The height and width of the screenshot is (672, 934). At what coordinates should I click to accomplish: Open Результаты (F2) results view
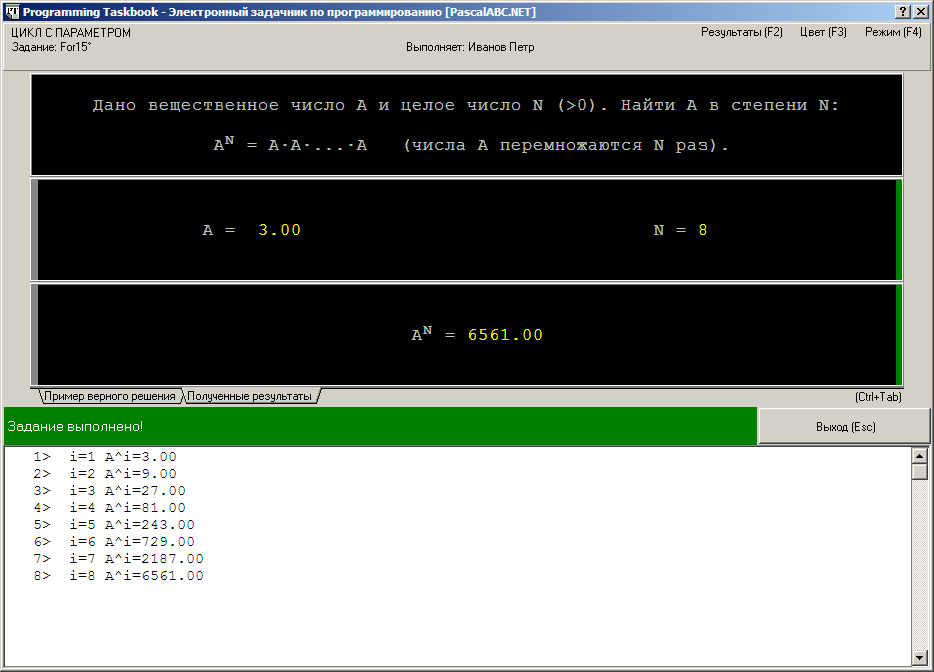pyautogui.click(x=742, y=32)
